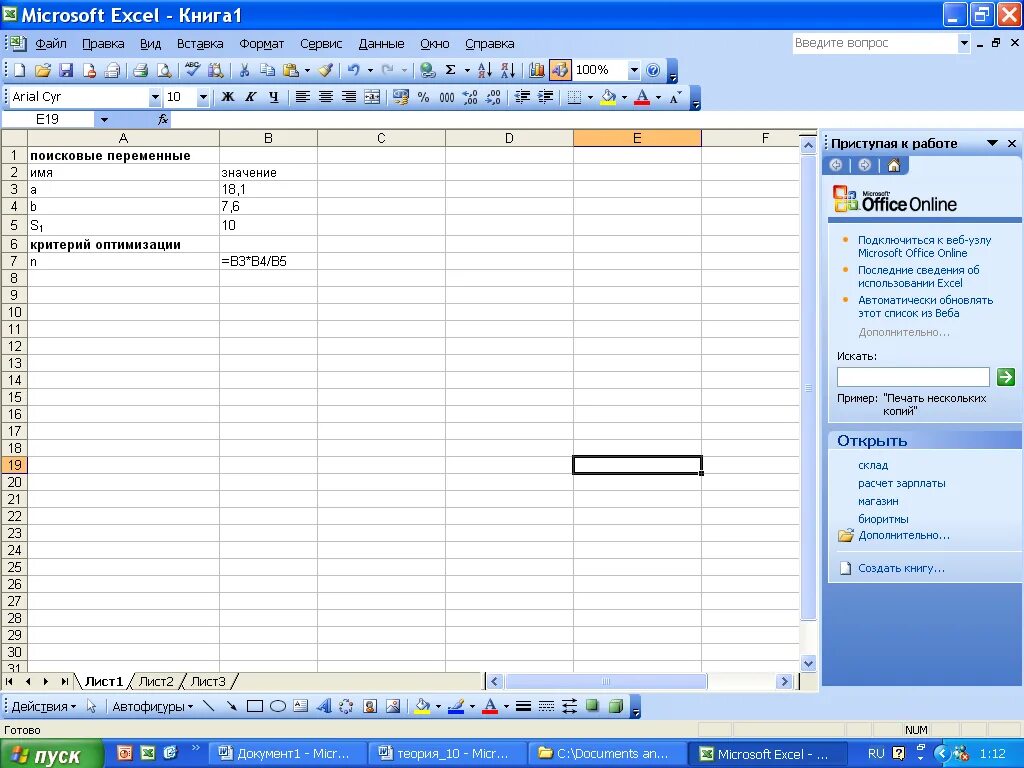Open the recent file расчет зарплаты
Image resolution: width=1024 pixels, height=768 pixels.
(x=901, y=483)
